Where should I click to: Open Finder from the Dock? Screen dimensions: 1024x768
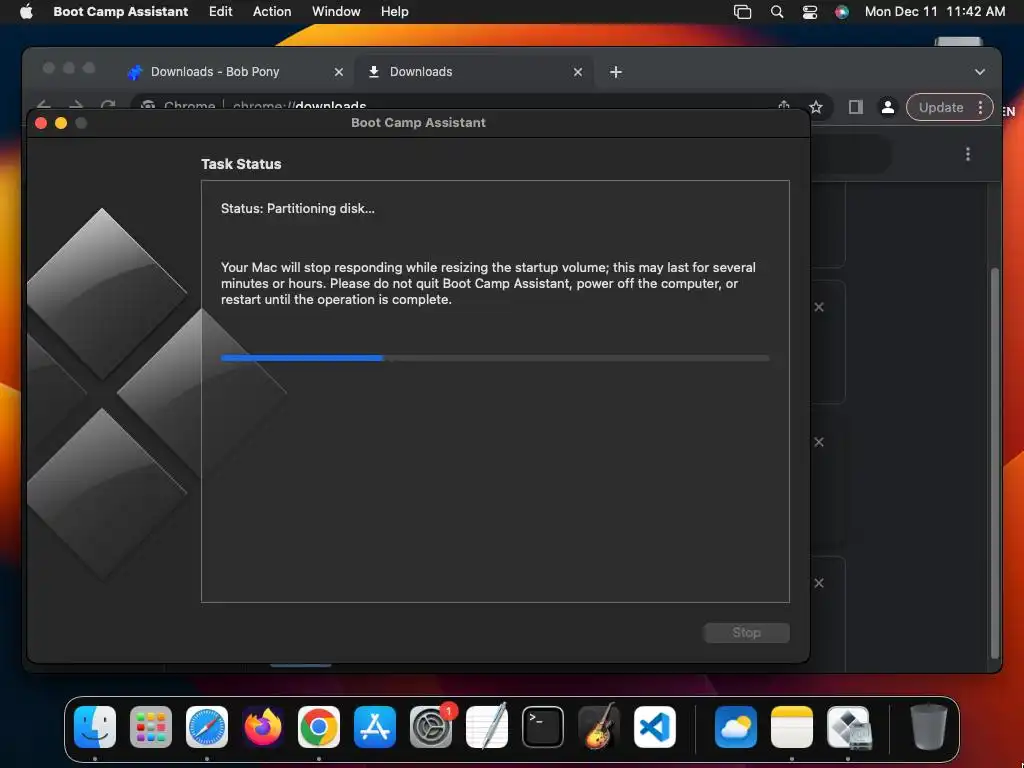[x=95, y=727]
